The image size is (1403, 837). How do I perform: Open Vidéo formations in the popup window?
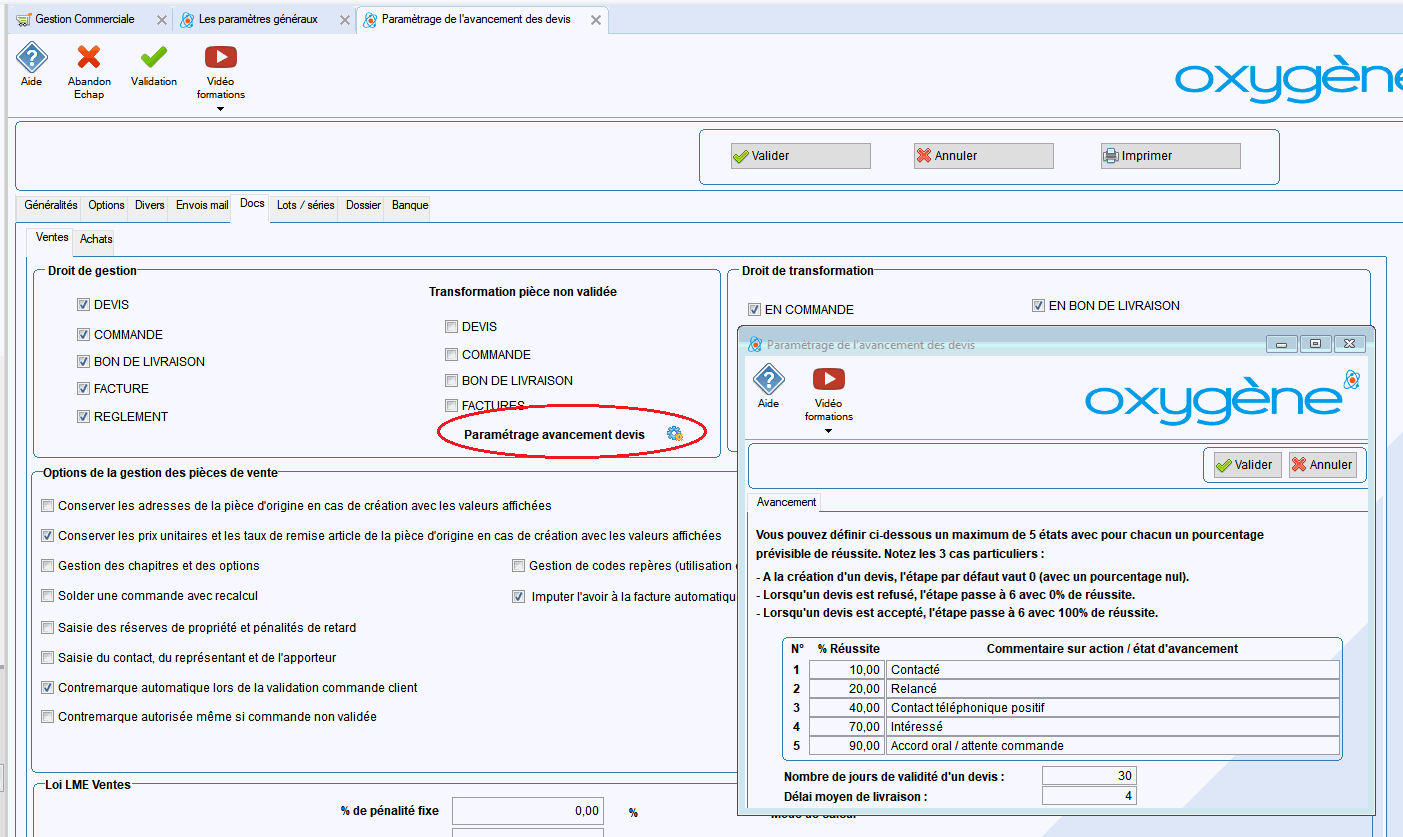[x=828, y=380]
